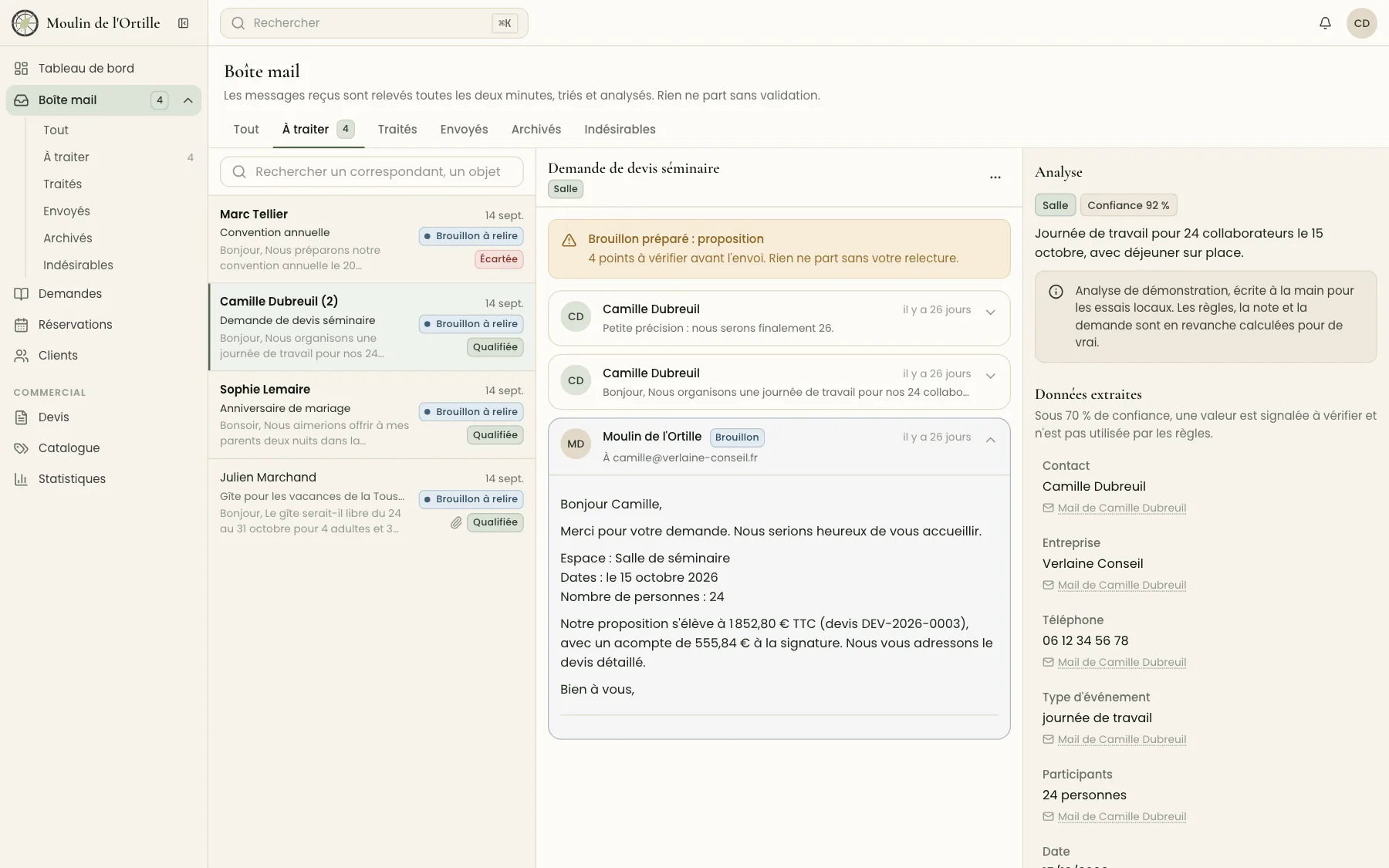
Task: Select À traiter in the sidebar submenu
Action: click(x=66, y=157)
